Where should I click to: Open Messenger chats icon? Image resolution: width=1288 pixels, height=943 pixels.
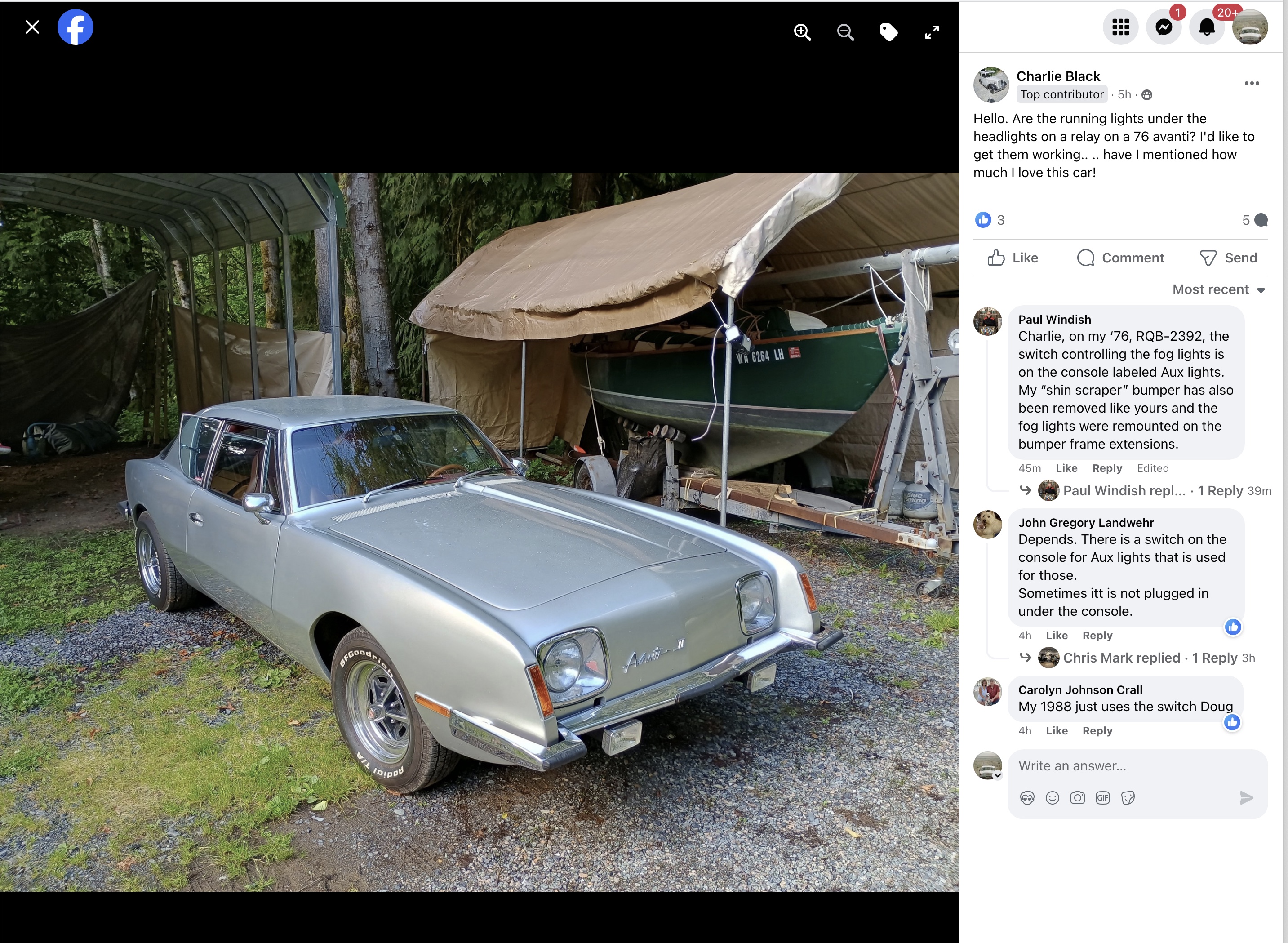point(1164,27)
